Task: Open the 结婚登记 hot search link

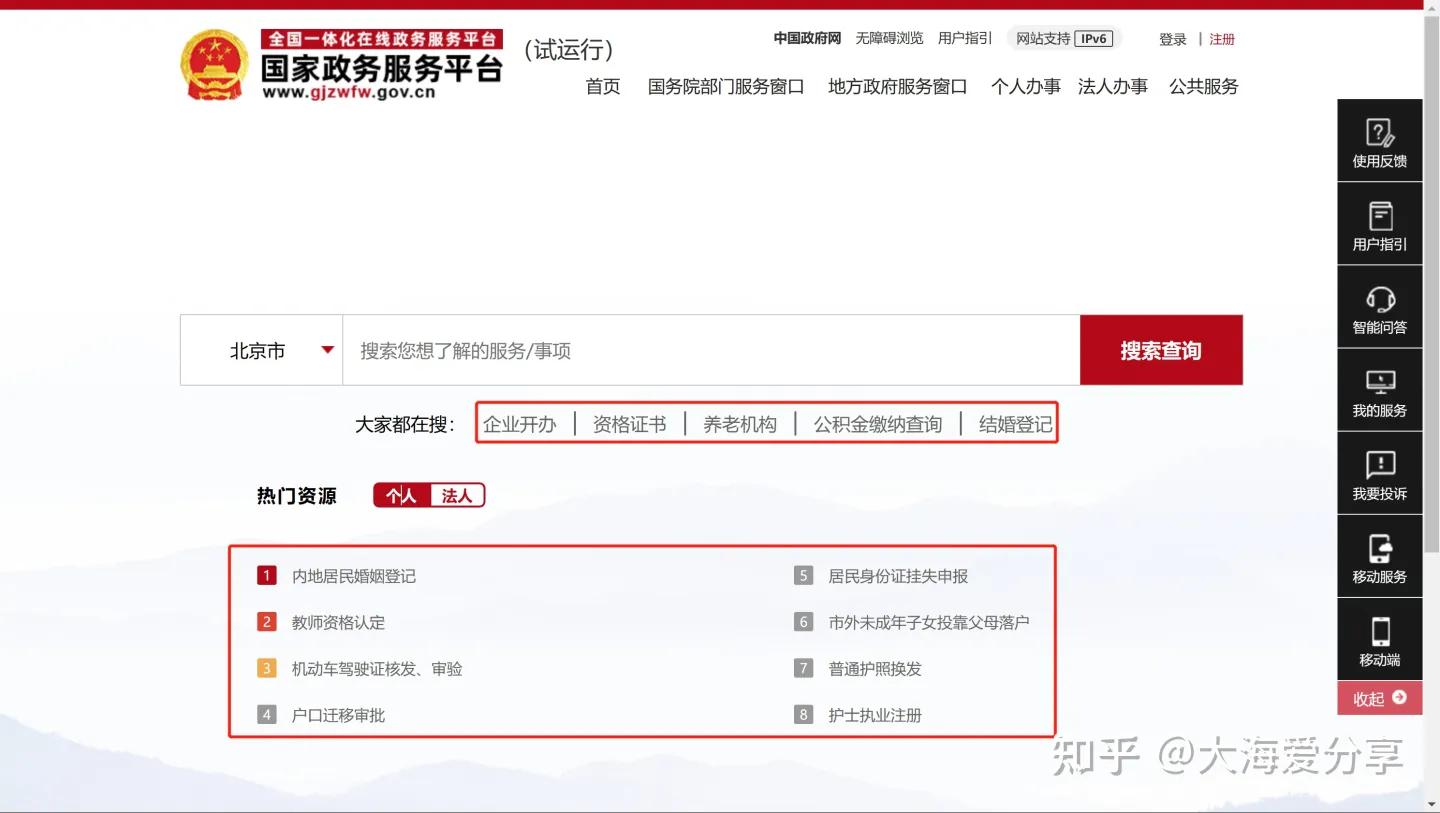Action: (1013, 423)
